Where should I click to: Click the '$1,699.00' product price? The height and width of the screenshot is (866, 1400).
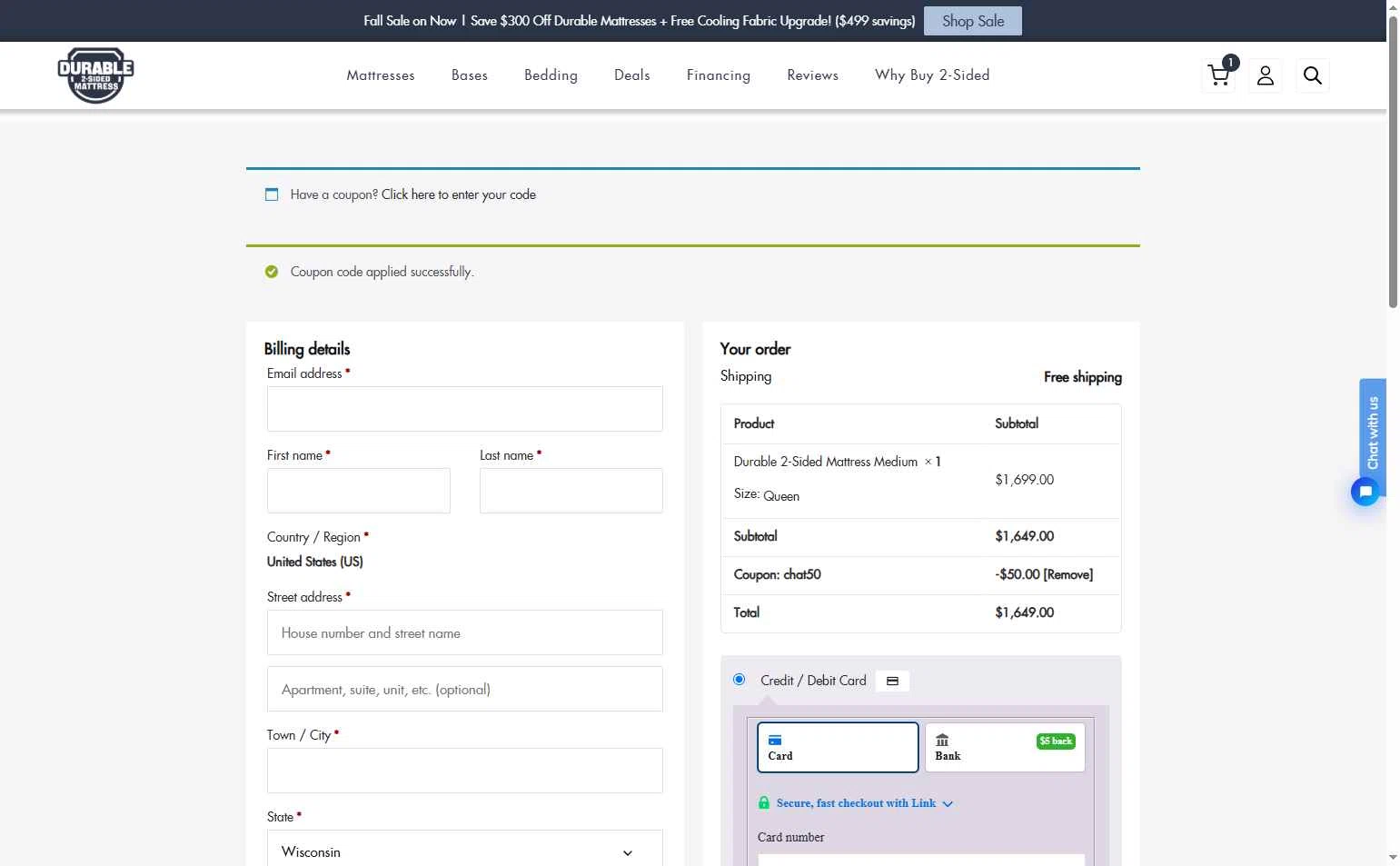pos(1025,480)
